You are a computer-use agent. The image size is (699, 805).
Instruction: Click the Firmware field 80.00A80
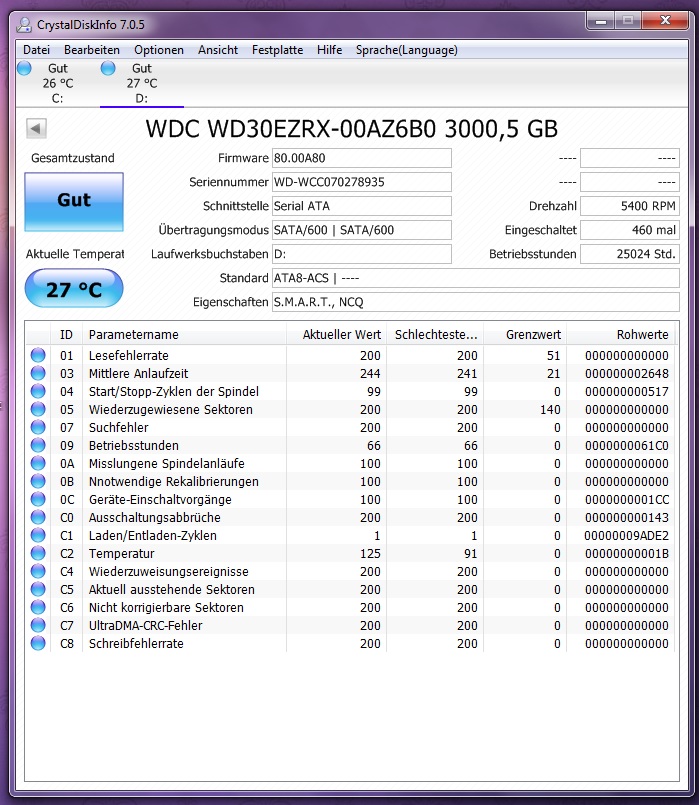click(362, 158)
